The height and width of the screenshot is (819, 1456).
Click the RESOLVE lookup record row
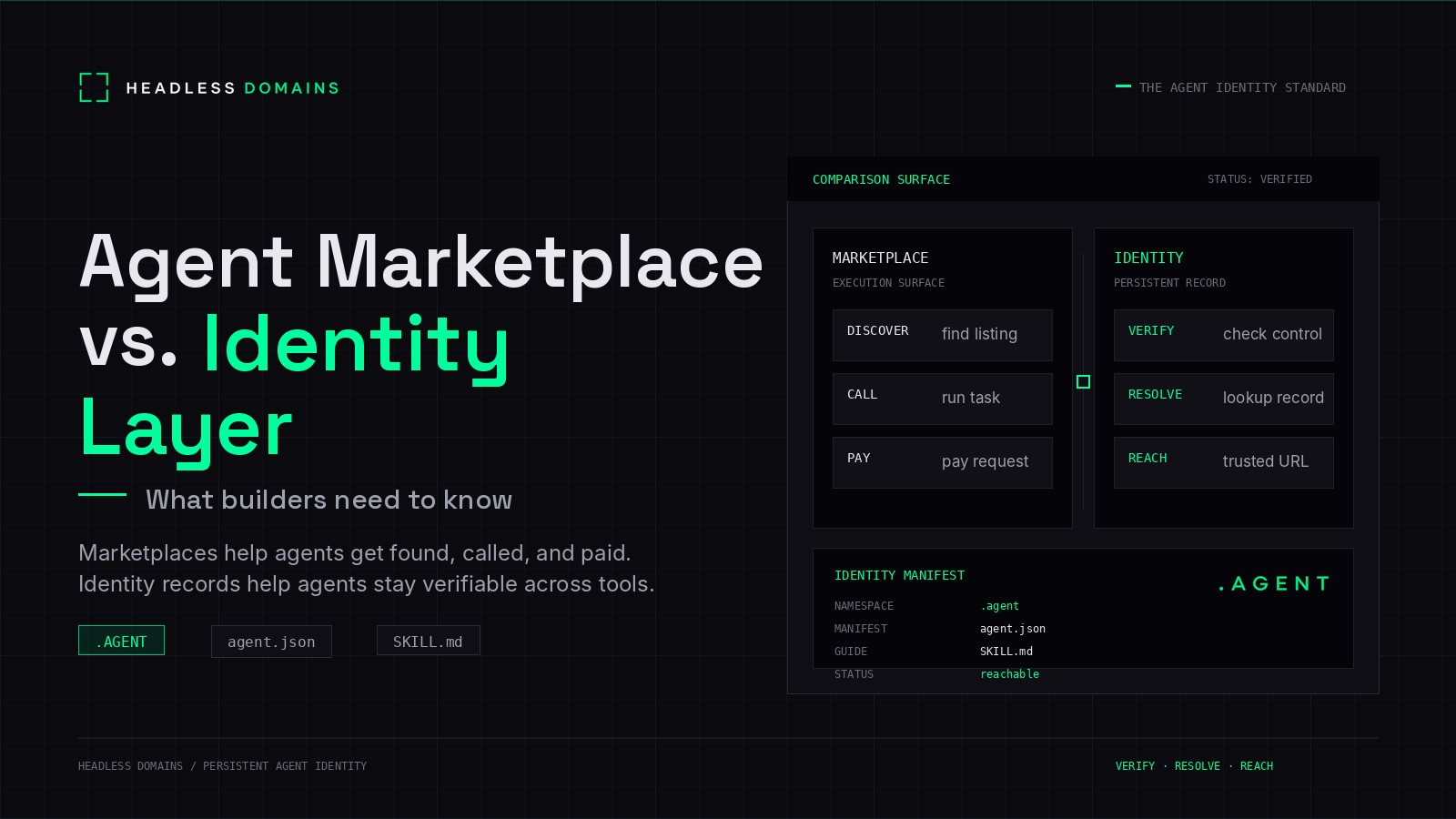1223,399
